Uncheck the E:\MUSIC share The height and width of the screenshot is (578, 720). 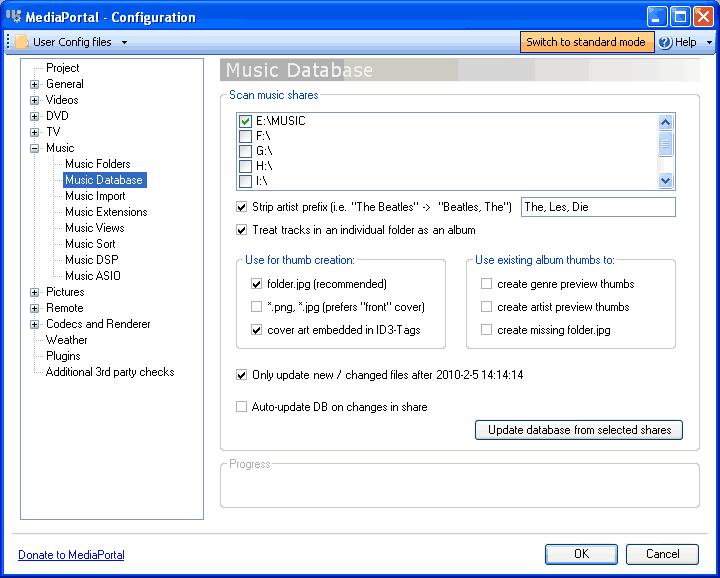point(245,121)
